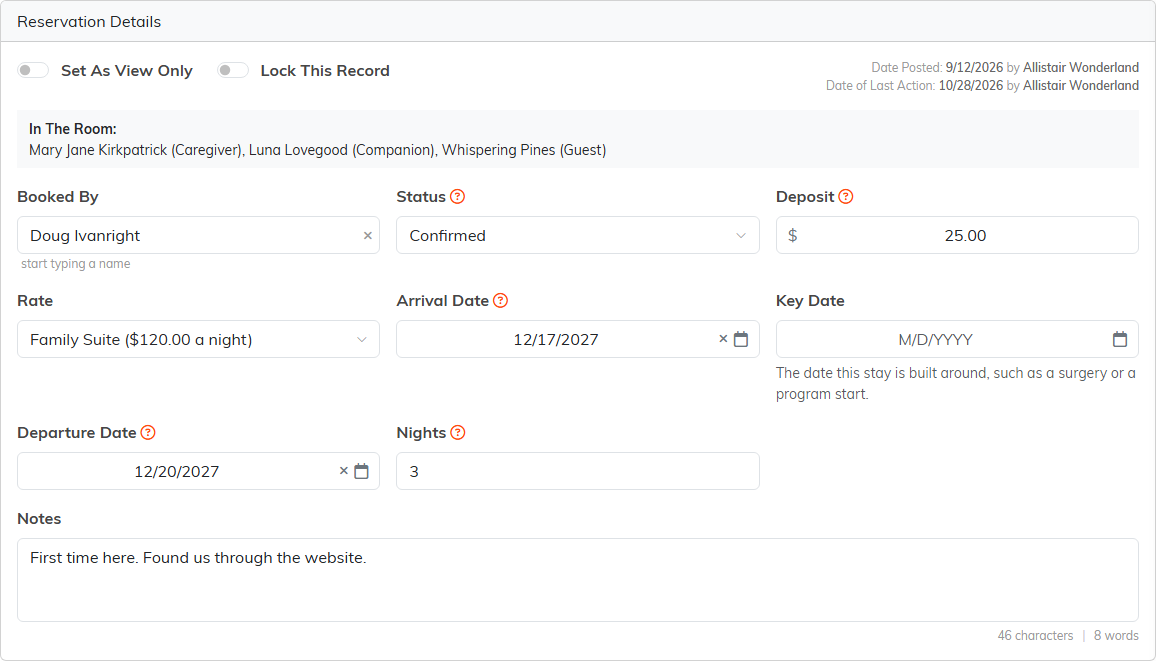Click the Nights input field
The height and width of the screenshot is (661, 1156).
(x=577, y=471)
